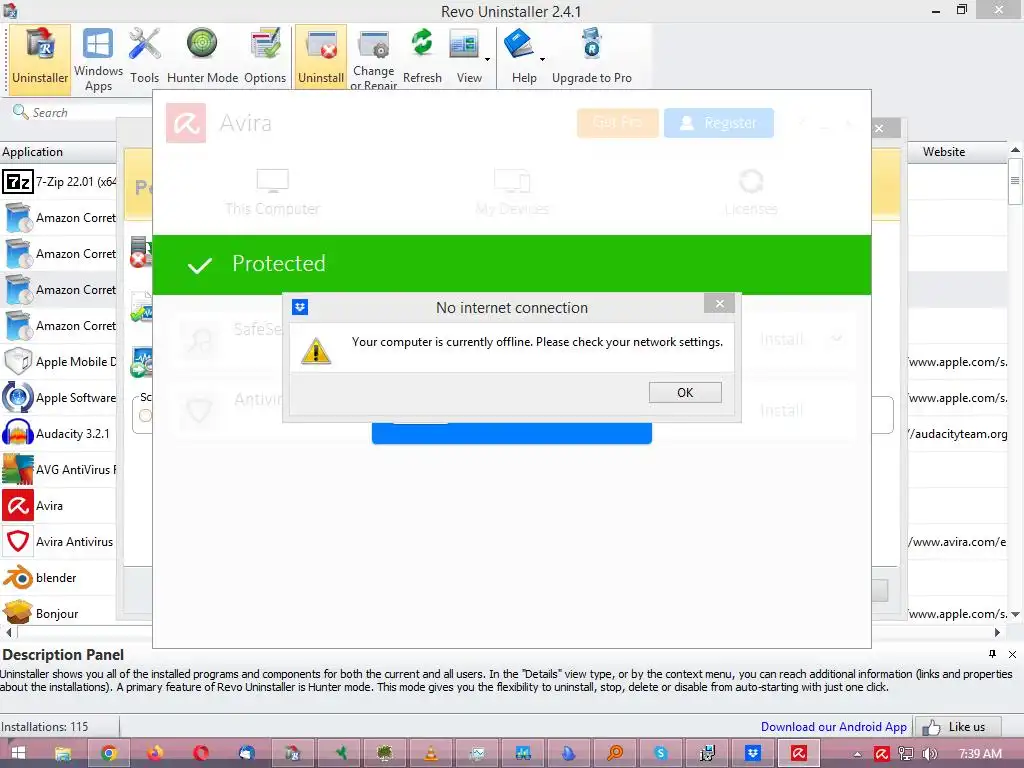The width and height of the screenshot is (1024, 768).
Task: Select the Apple Mobile Device row
Action: (x=59, y=361)
